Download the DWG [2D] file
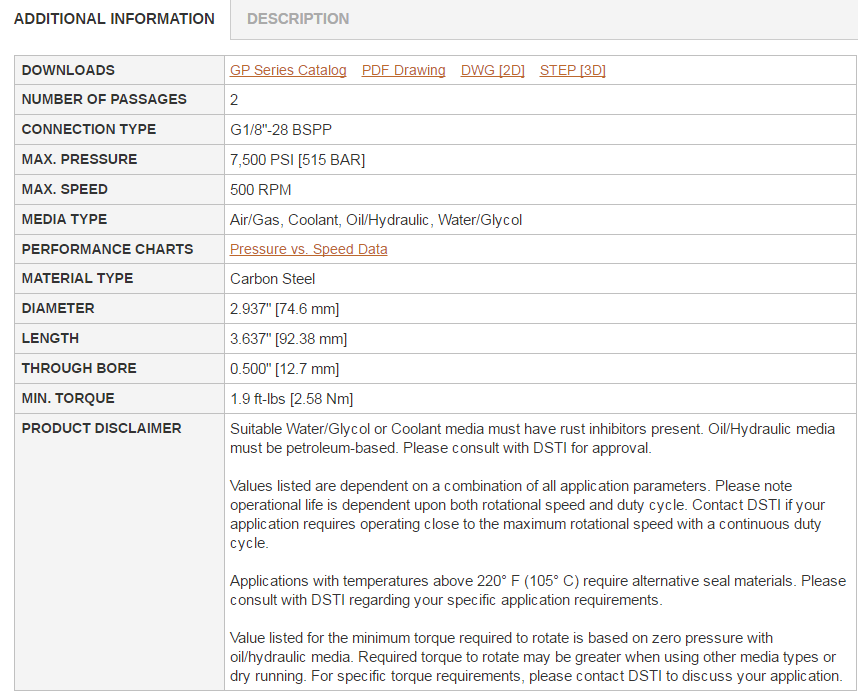Screen dimensions: 858x691 click(492, 70)
